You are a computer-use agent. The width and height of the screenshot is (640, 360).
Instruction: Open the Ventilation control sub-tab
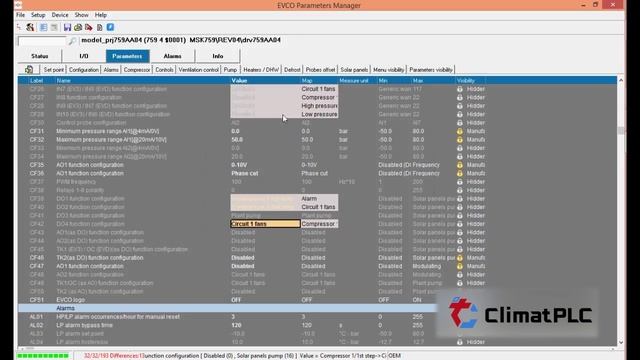pos(198,70)
